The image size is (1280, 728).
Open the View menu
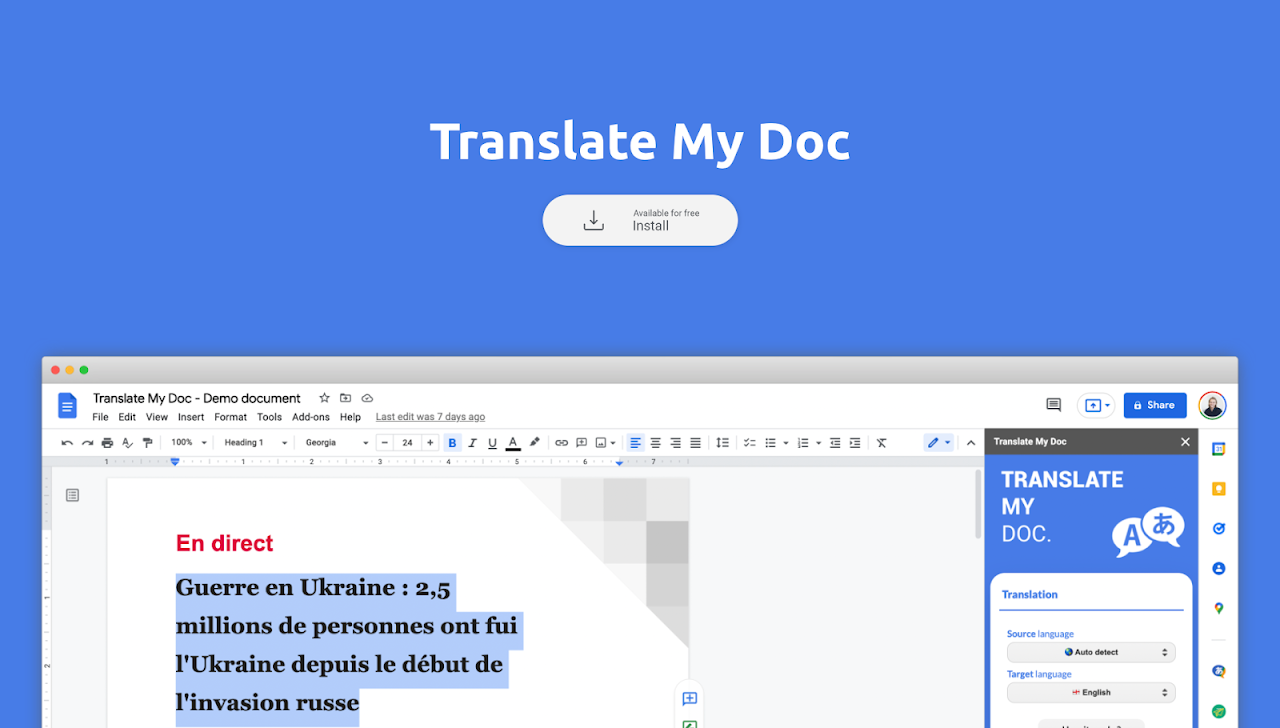coord(157,417)
